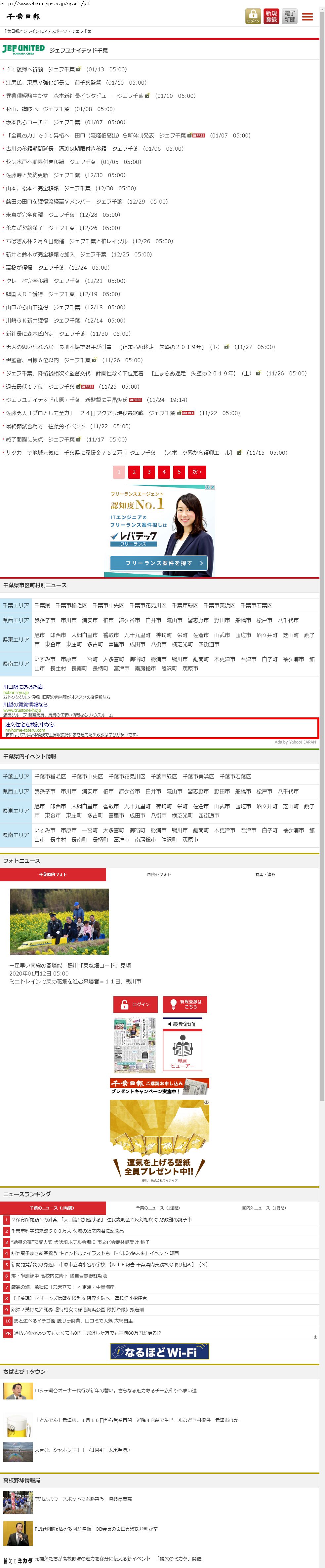This screenshot has width=325, height=1568.
Task: Click the rapeseed field mini-train photo
Action: click(59, 921)
